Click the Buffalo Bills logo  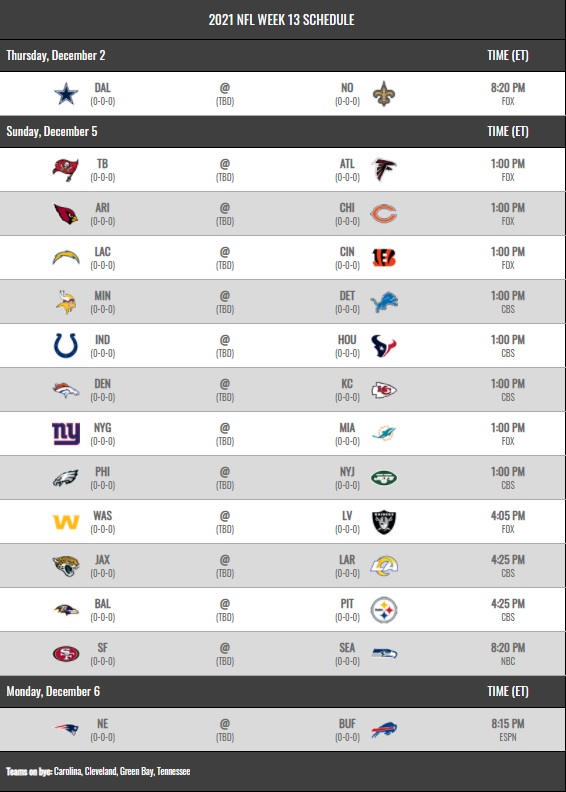click(x=384, y=730)
